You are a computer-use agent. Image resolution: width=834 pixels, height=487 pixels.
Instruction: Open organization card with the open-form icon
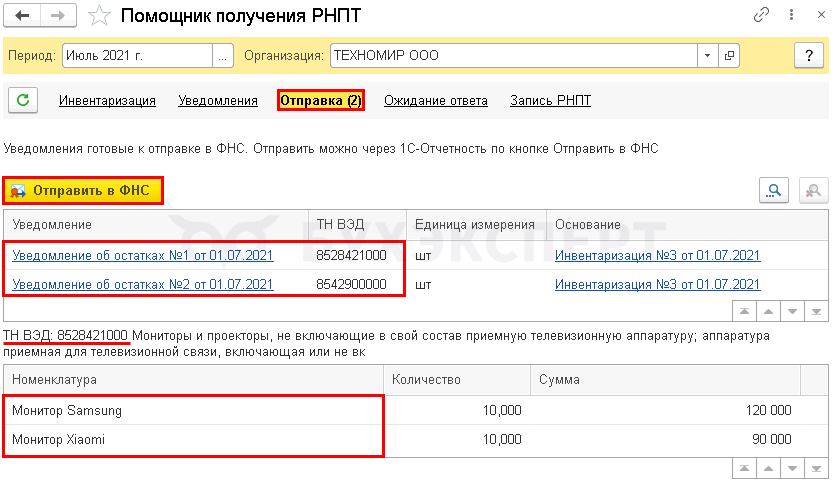[x=729, y=55]
